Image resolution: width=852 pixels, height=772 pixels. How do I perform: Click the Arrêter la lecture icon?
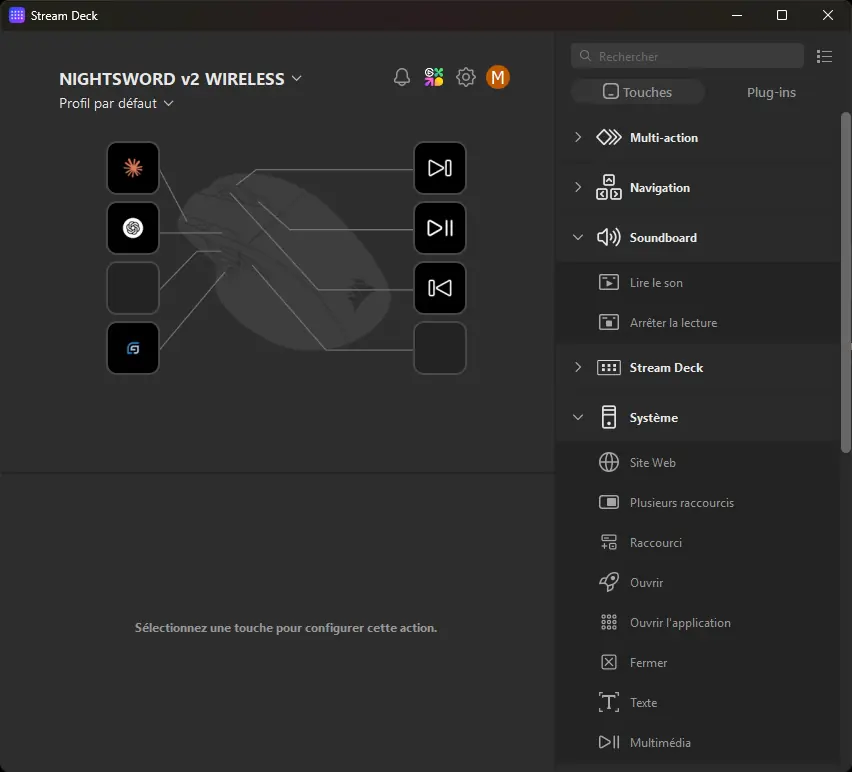point(609,322)
